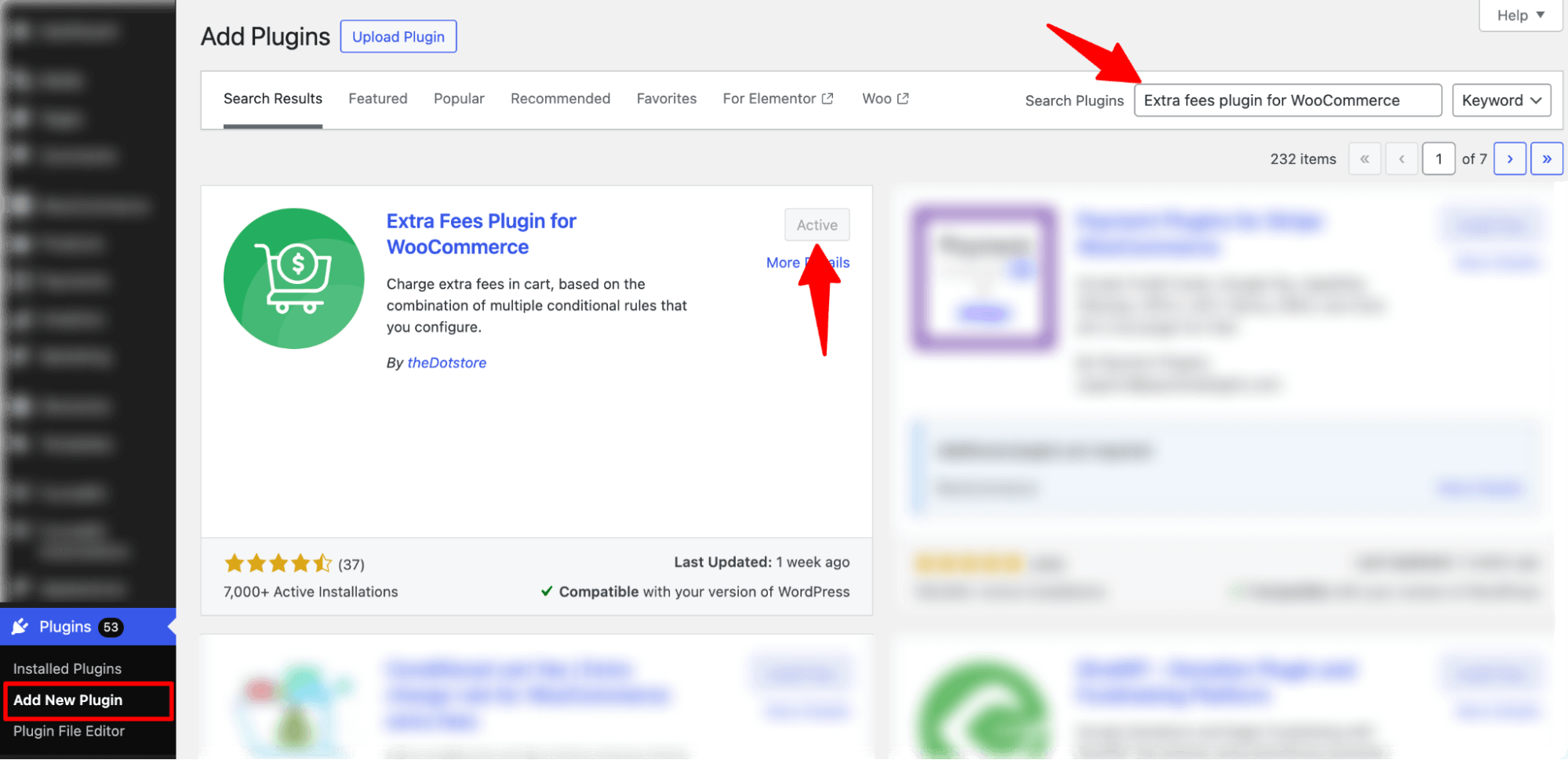Click the 7,000+ Active Installations text
1568x760 pixels.
[311, 592]
